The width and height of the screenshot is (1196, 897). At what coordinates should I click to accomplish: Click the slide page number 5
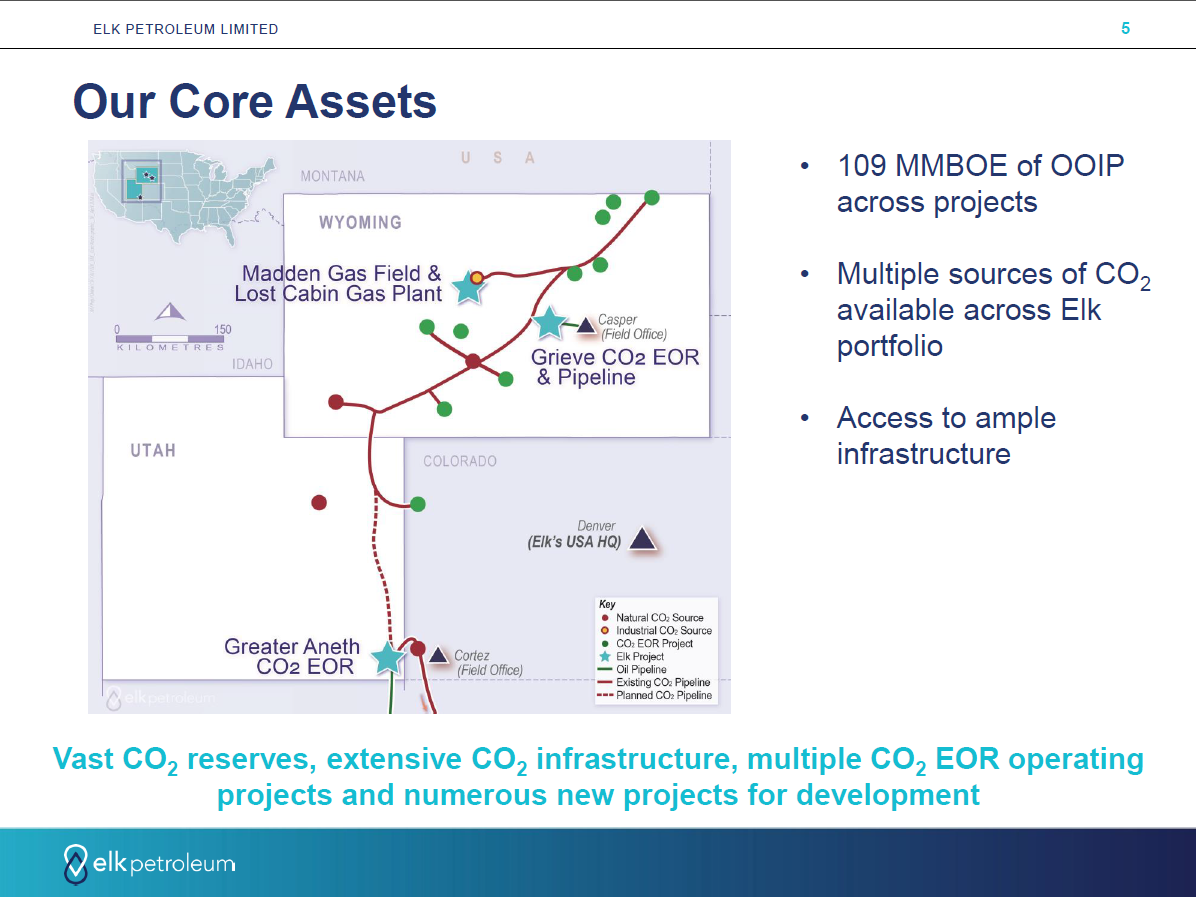1125,29
